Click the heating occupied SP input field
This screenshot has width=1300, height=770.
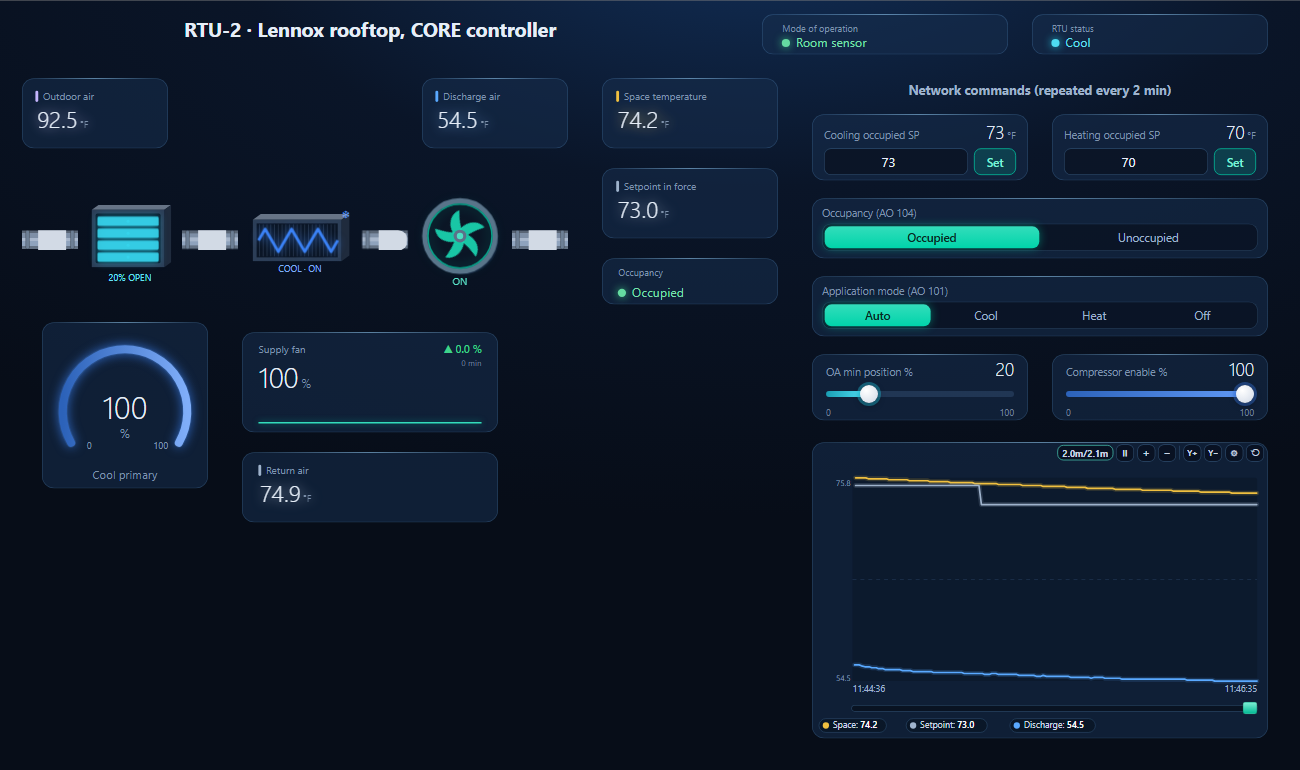tap(1136, 162)
